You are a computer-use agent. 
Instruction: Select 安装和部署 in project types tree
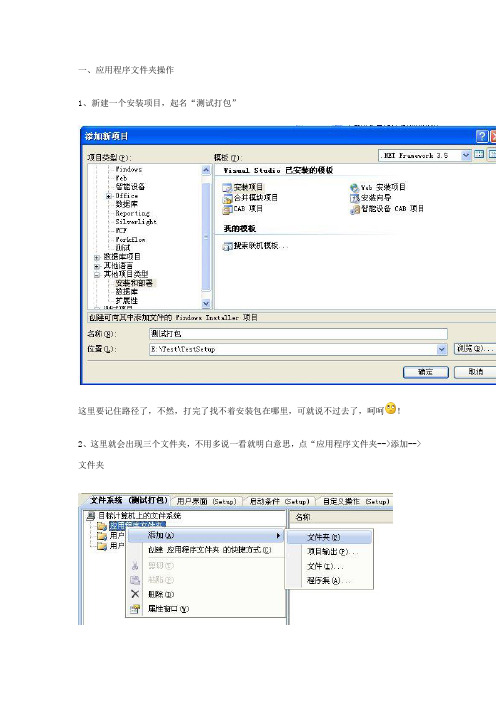[x=134, y=283]
